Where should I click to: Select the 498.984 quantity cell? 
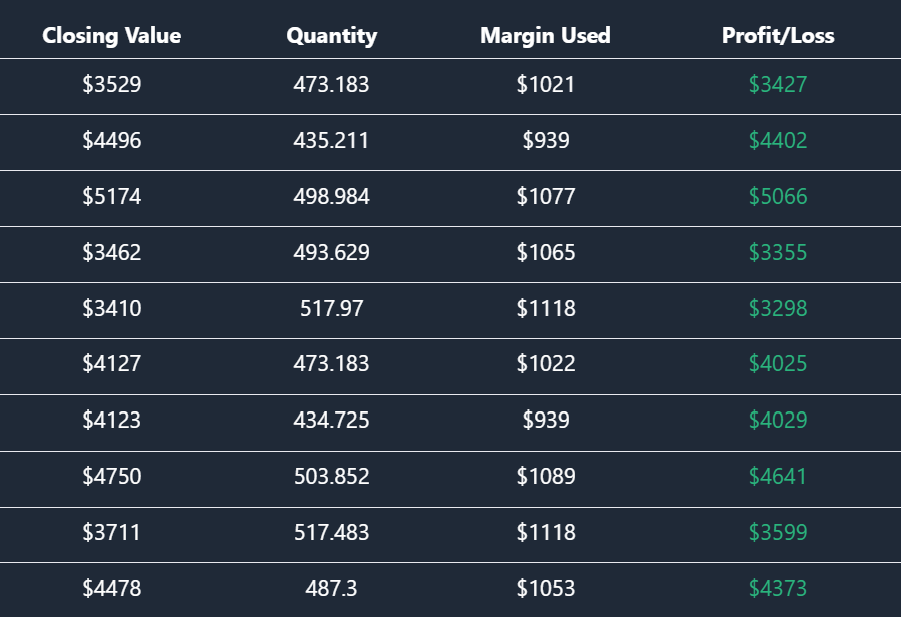pos(331,197)
